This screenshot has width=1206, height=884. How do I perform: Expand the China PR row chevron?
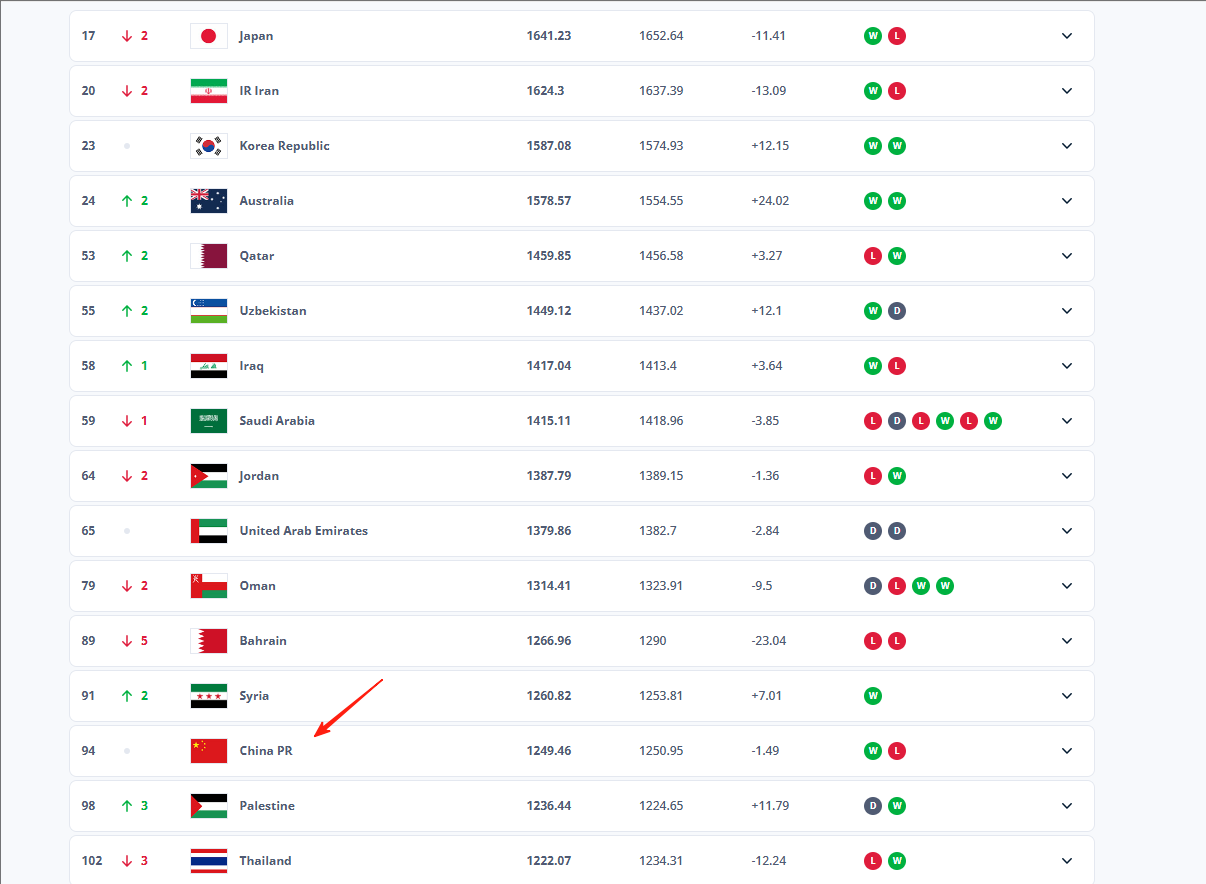pos(1067,751)
